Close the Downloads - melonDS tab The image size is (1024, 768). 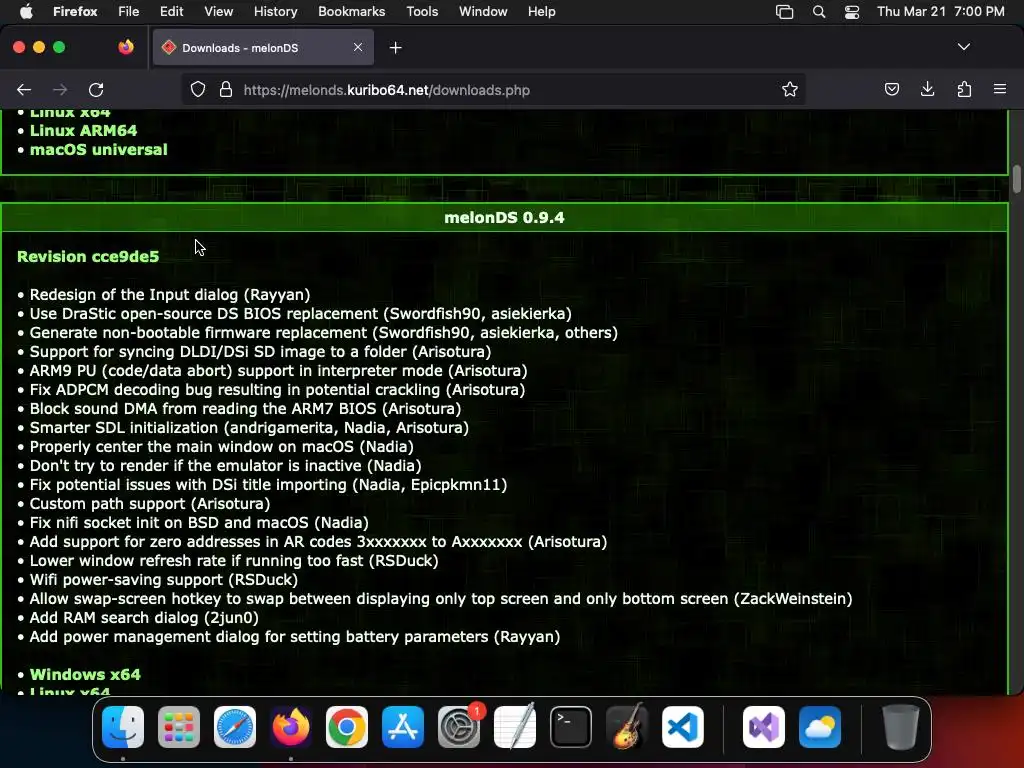click(358, 47)
